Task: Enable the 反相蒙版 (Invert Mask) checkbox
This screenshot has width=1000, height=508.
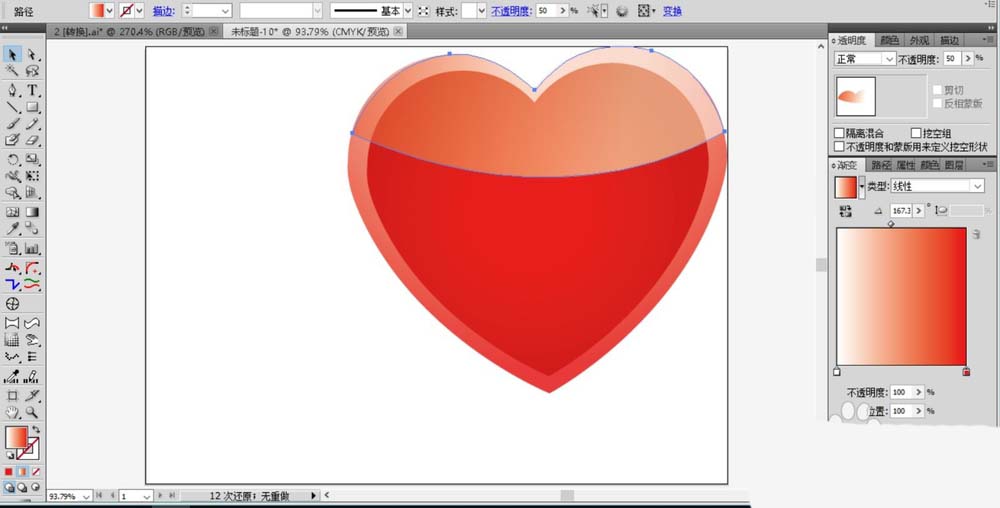Action: click(x=937, y=103)
